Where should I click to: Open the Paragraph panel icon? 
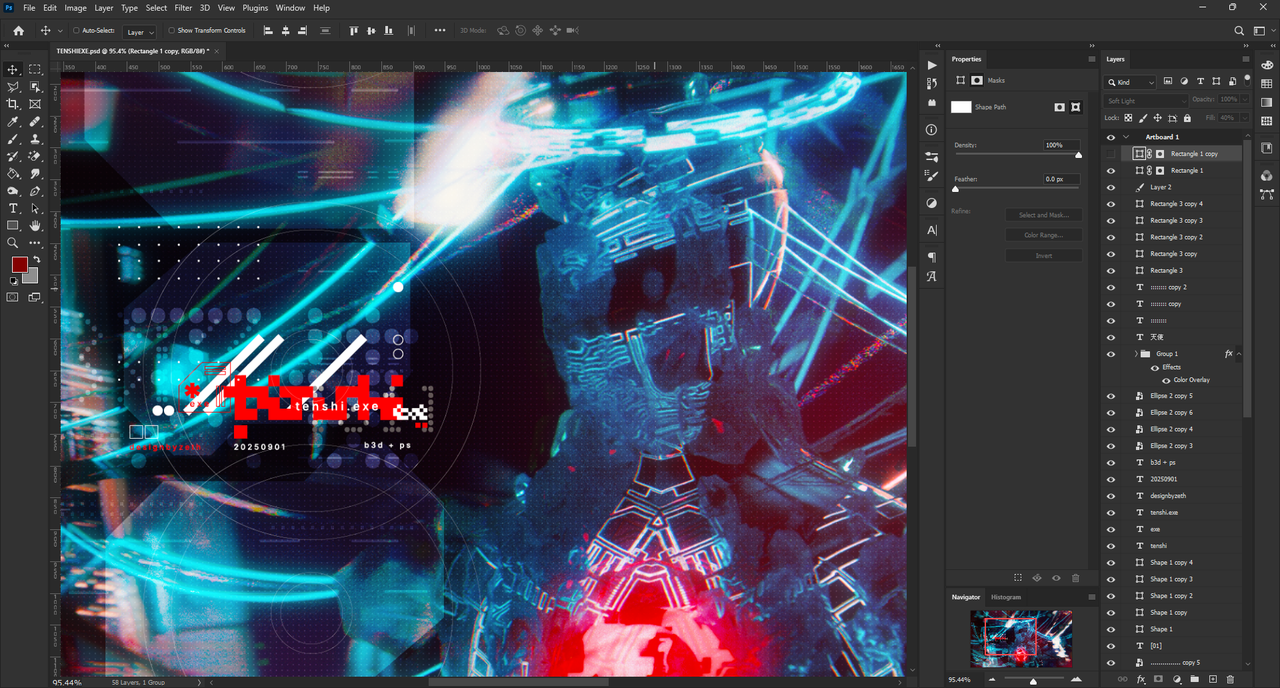coord(931,257)
